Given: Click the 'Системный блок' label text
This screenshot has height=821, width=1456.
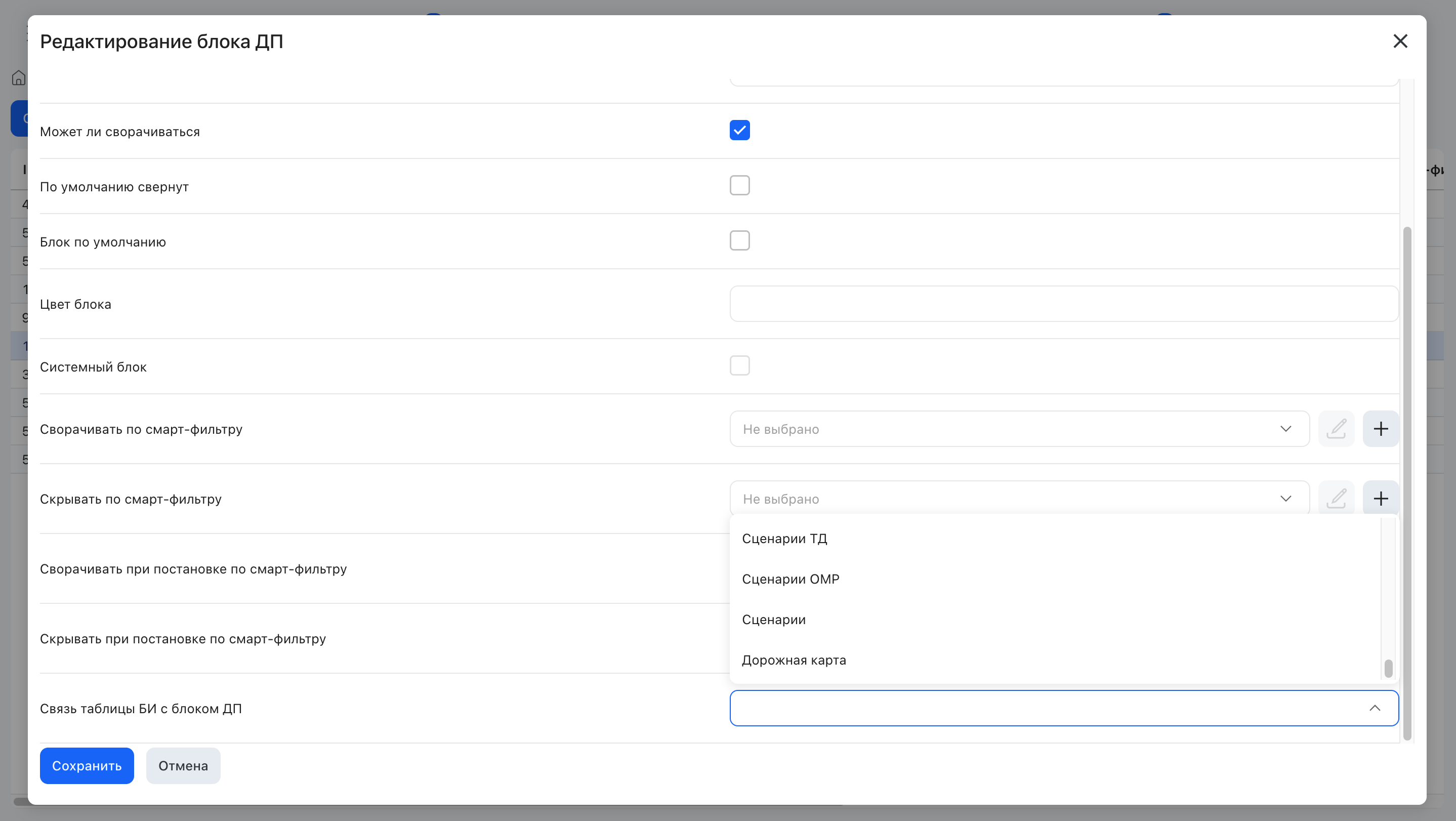Looking at the screenshot, I should tap(93, 367).
